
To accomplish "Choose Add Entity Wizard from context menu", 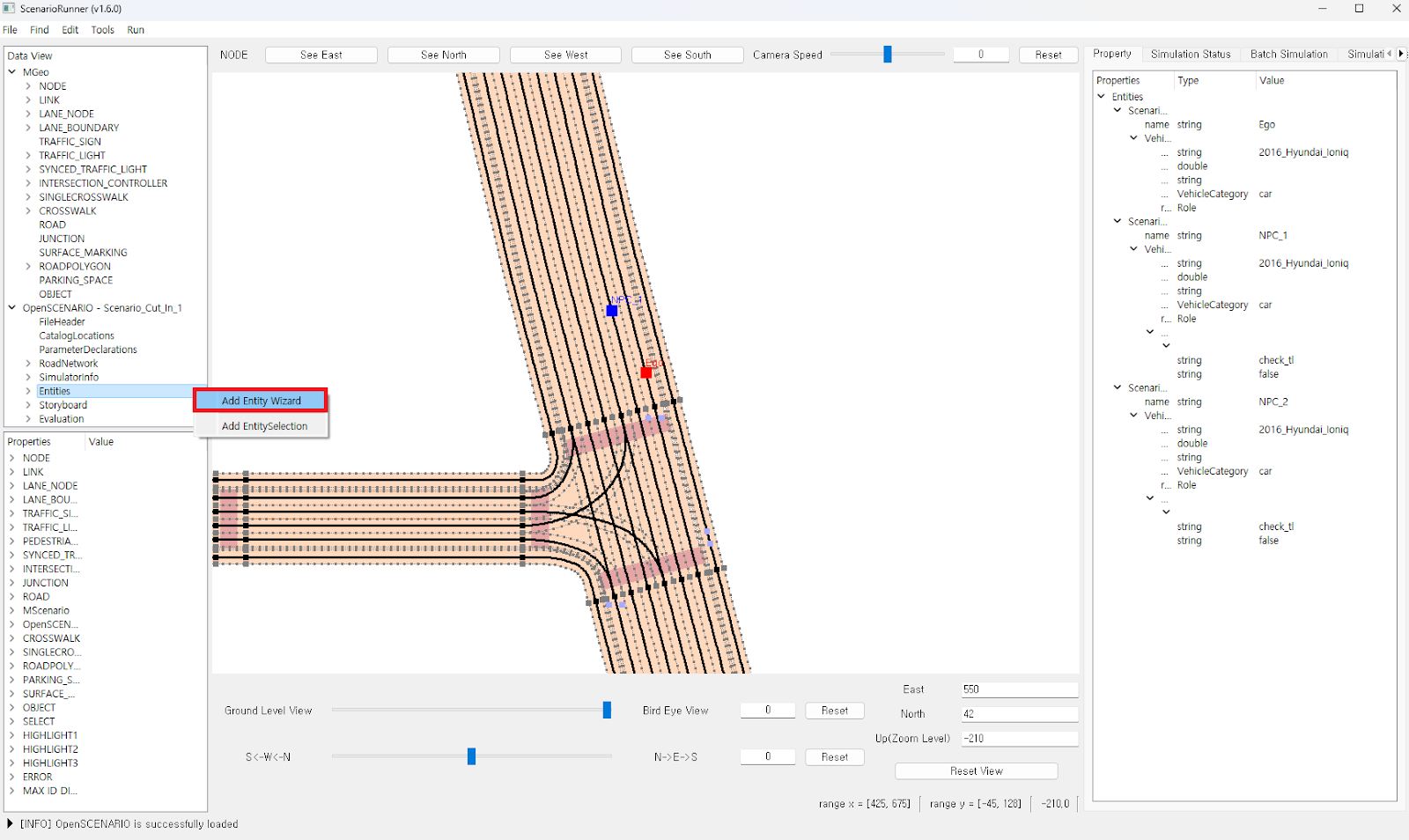I will 261,401.
